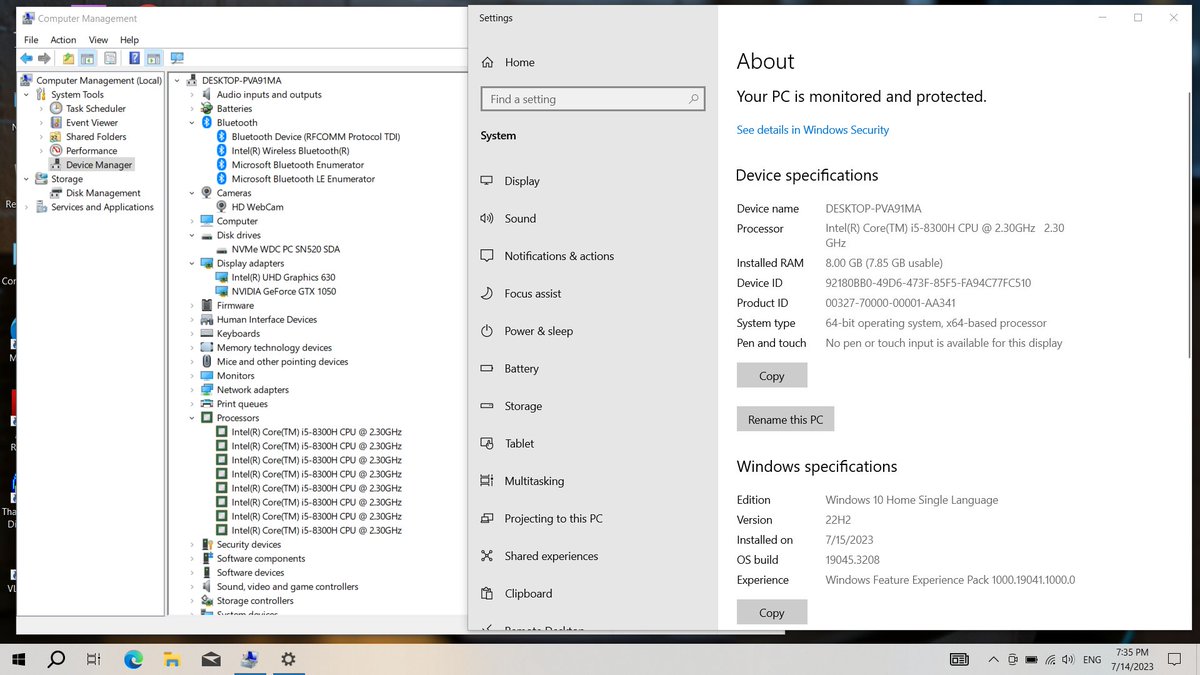Click the Display icon in Settings sidebar
This screenshot has width=1200, height=675.
[487, 181]
